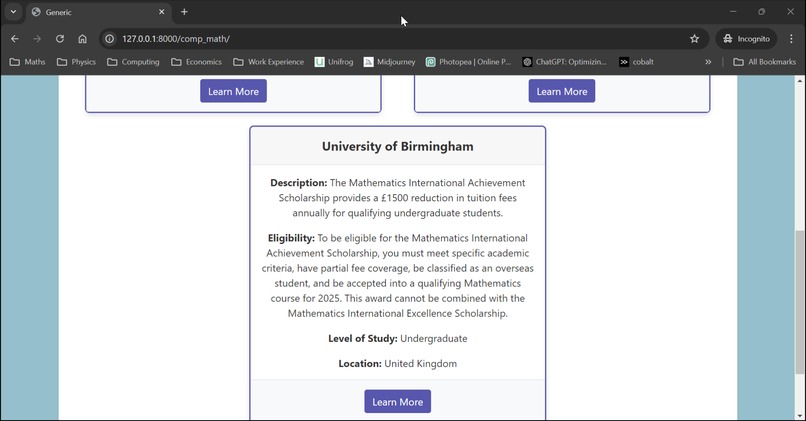
Task: Open the Work Experience bookmarks folder
Action: [268, 62]
